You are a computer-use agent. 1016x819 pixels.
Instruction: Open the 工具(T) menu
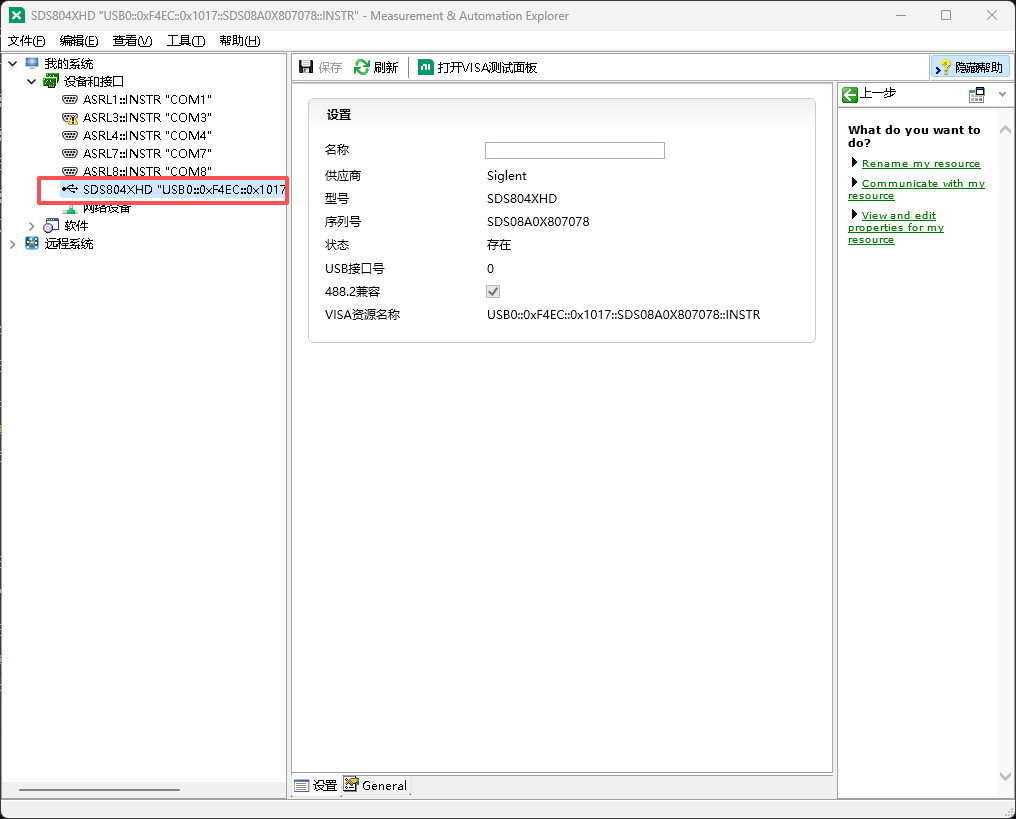click(186, 41)
